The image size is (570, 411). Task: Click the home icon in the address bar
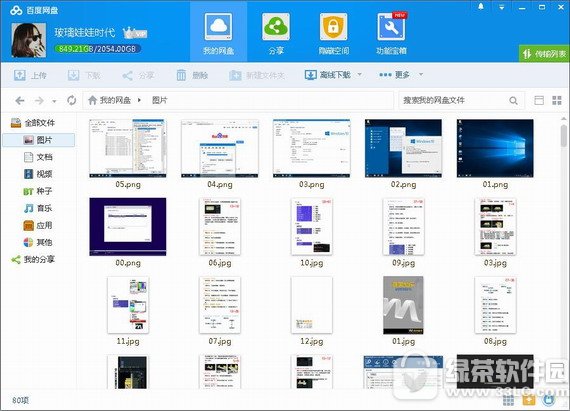(93, 100)
